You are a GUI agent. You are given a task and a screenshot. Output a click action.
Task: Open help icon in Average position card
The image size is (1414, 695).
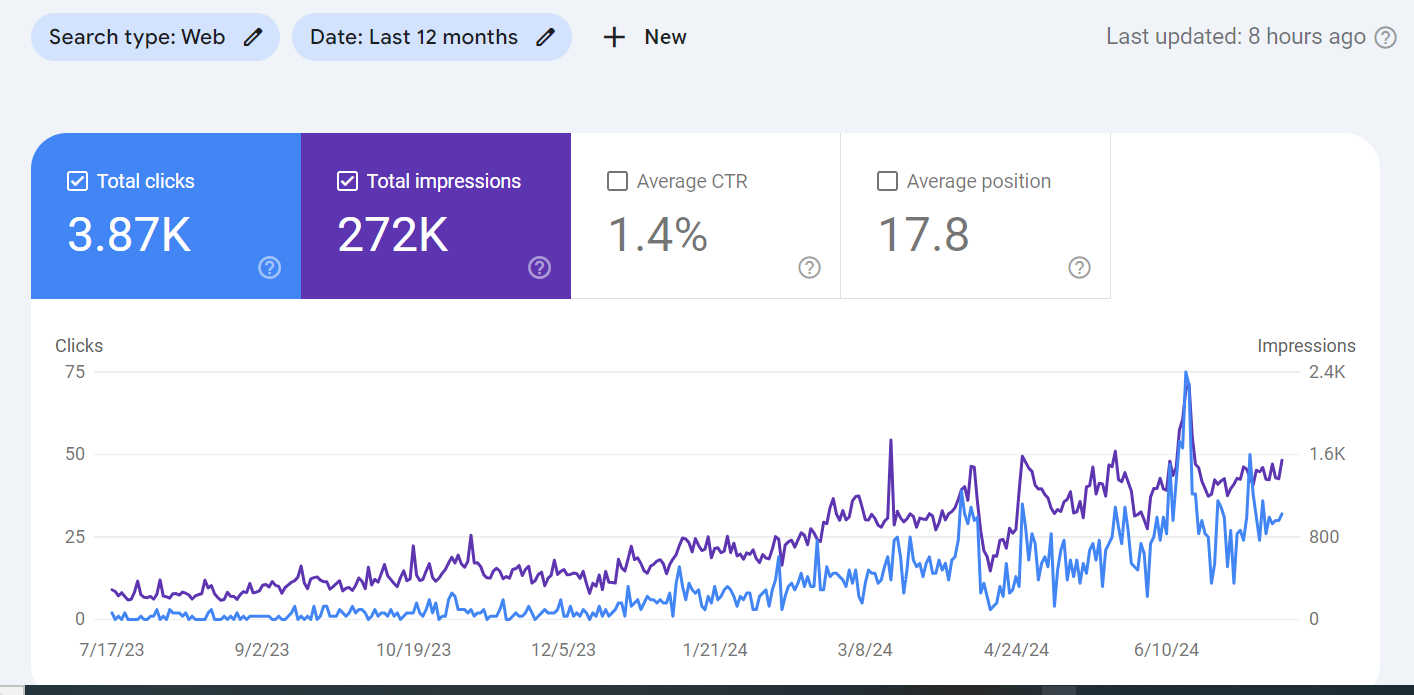tap(1079, 267)
